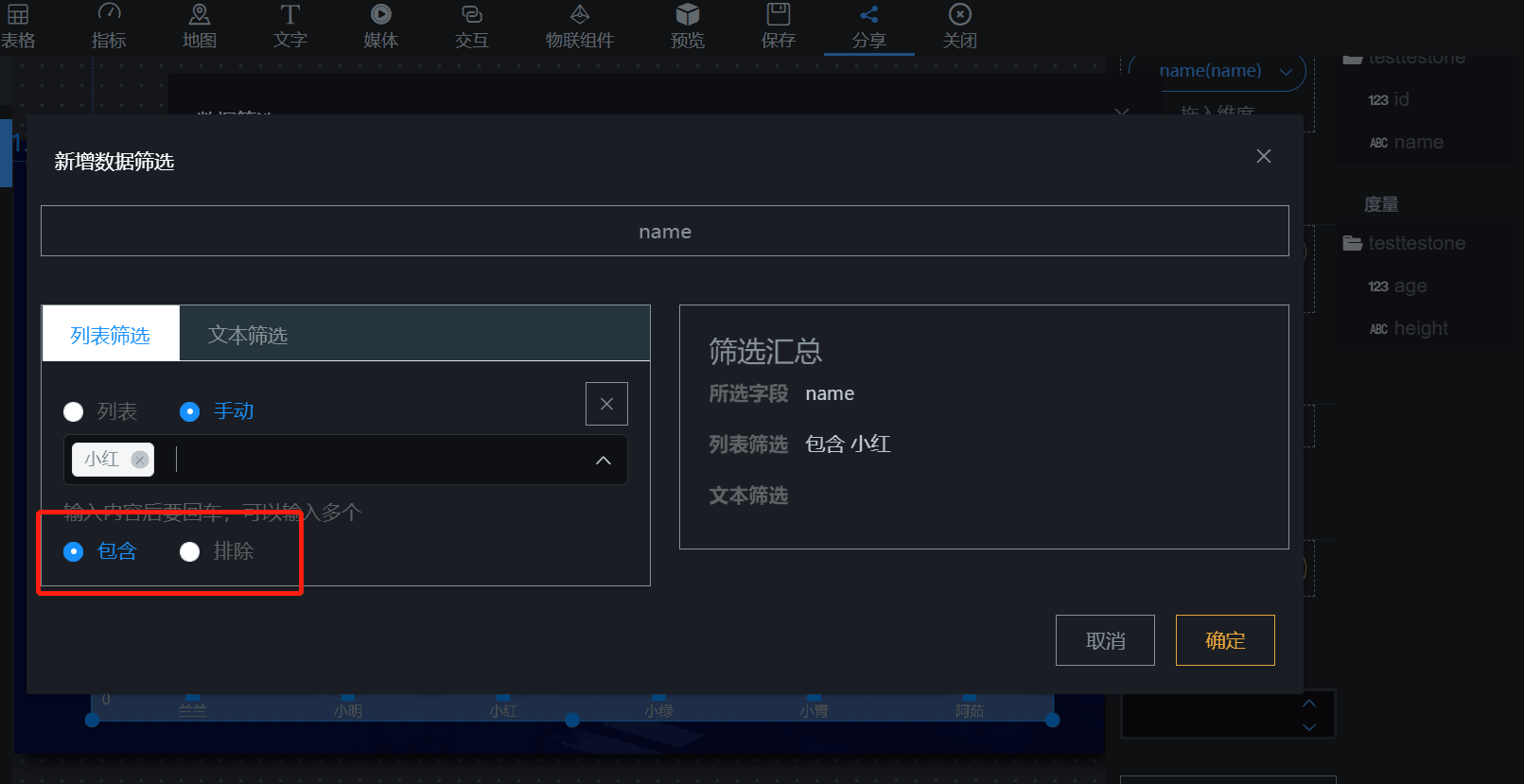
Task: Open the 地图 map component menu
Action: 200,26
